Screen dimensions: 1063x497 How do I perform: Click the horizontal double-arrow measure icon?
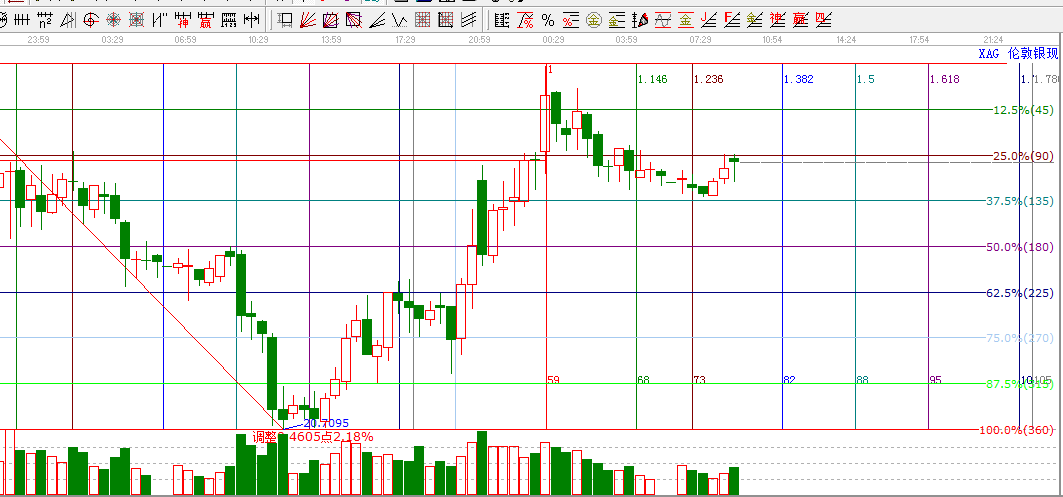click(251, 20)
